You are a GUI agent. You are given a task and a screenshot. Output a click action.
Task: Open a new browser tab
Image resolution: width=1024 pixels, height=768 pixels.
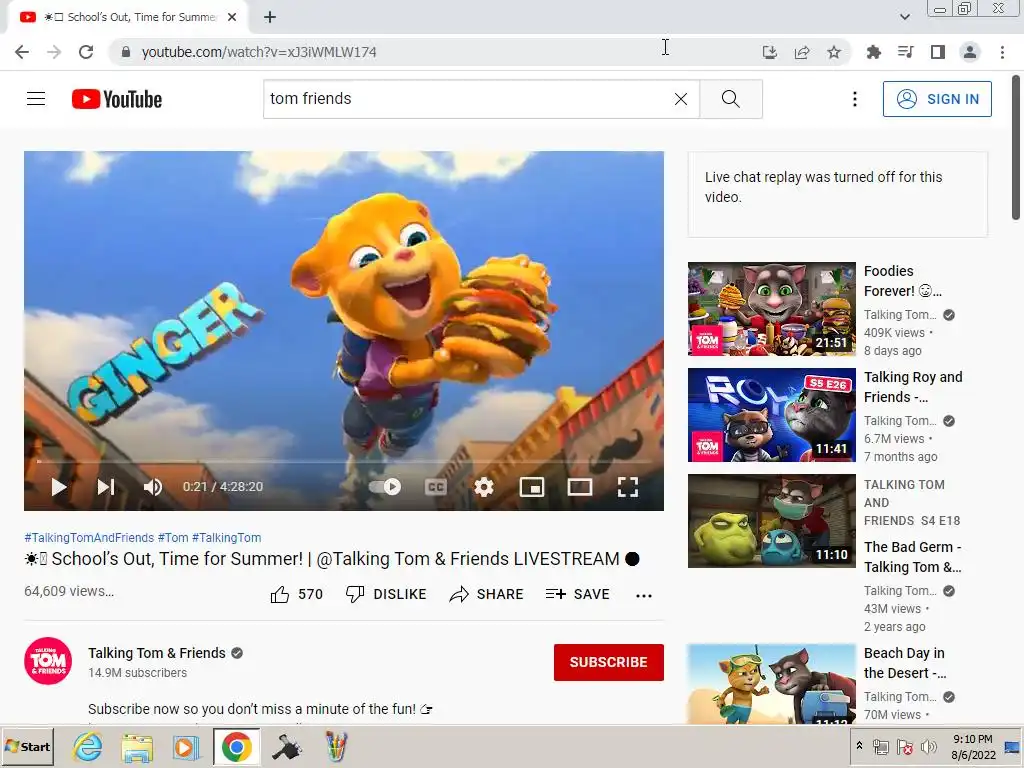tap(270, 17)
